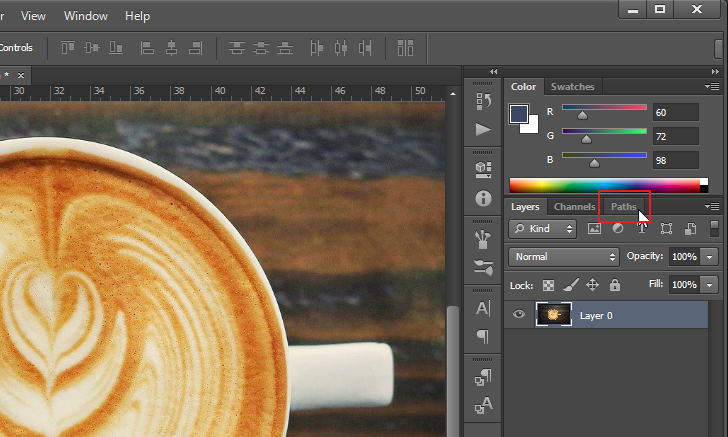Open the History panel icon

[x=483, y=101]
